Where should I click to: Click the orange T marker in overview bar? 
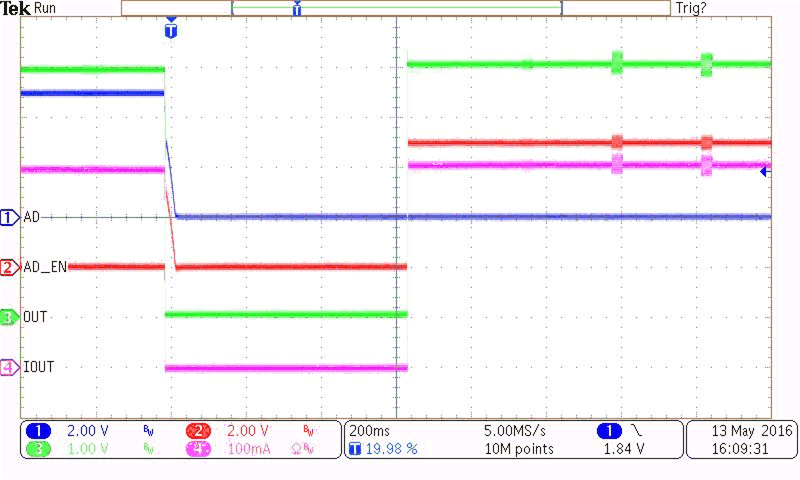coord(296,9)
